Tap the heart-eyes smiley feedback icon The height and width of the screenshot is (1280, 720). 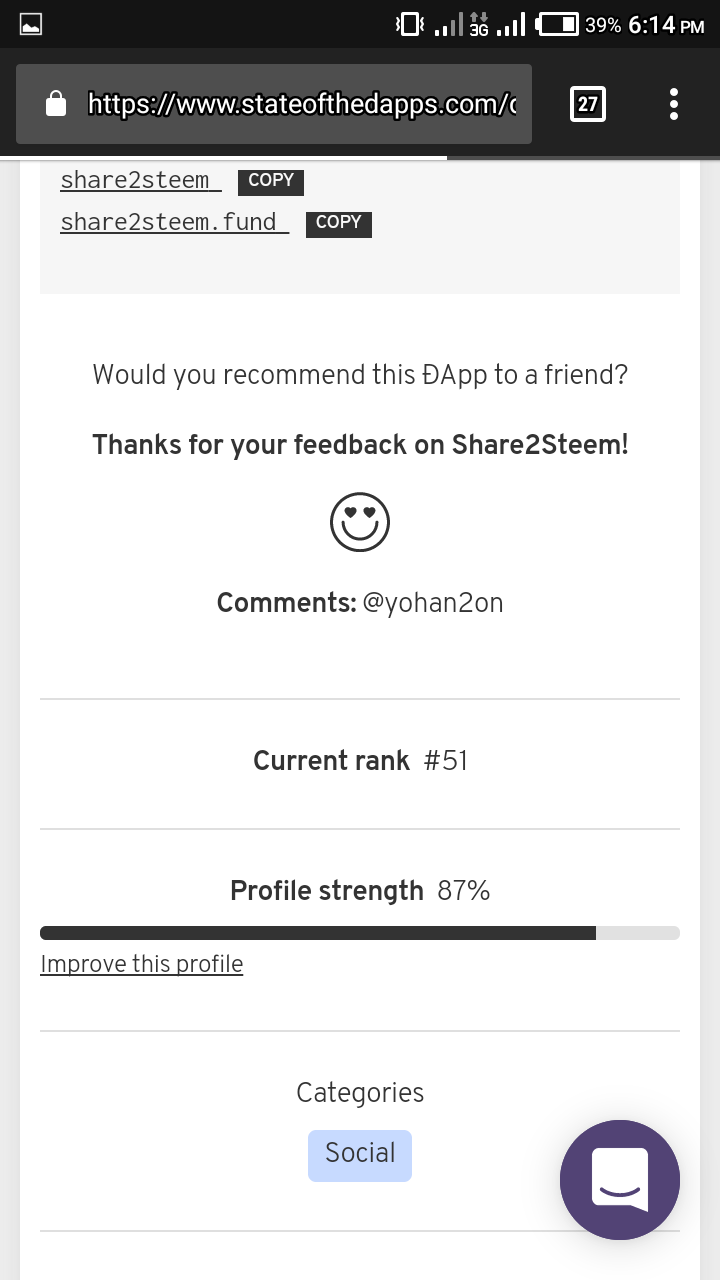click(360, 522)
